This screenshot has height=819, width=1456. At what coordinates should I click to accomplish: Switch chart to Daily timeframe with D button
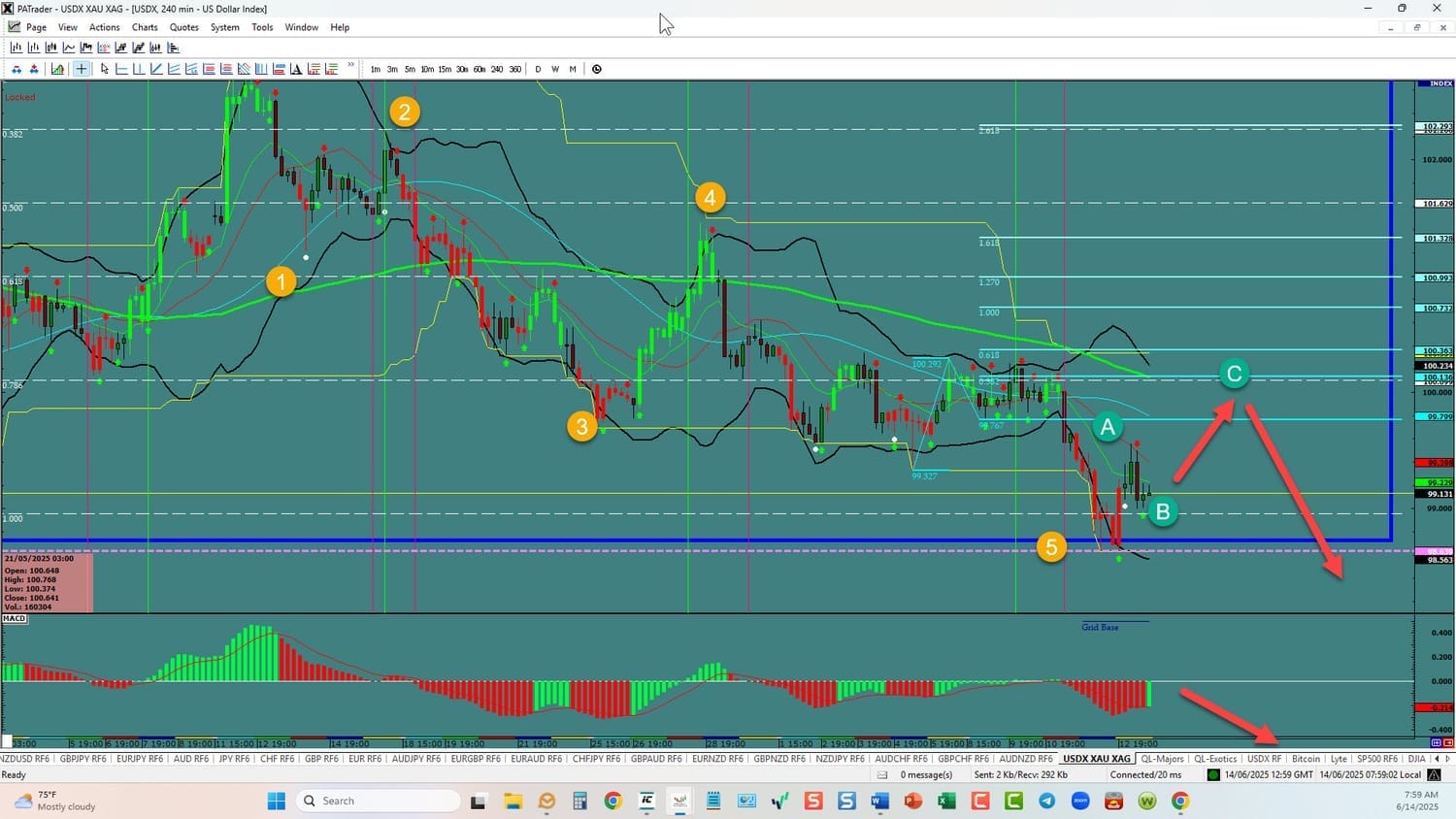538,69
